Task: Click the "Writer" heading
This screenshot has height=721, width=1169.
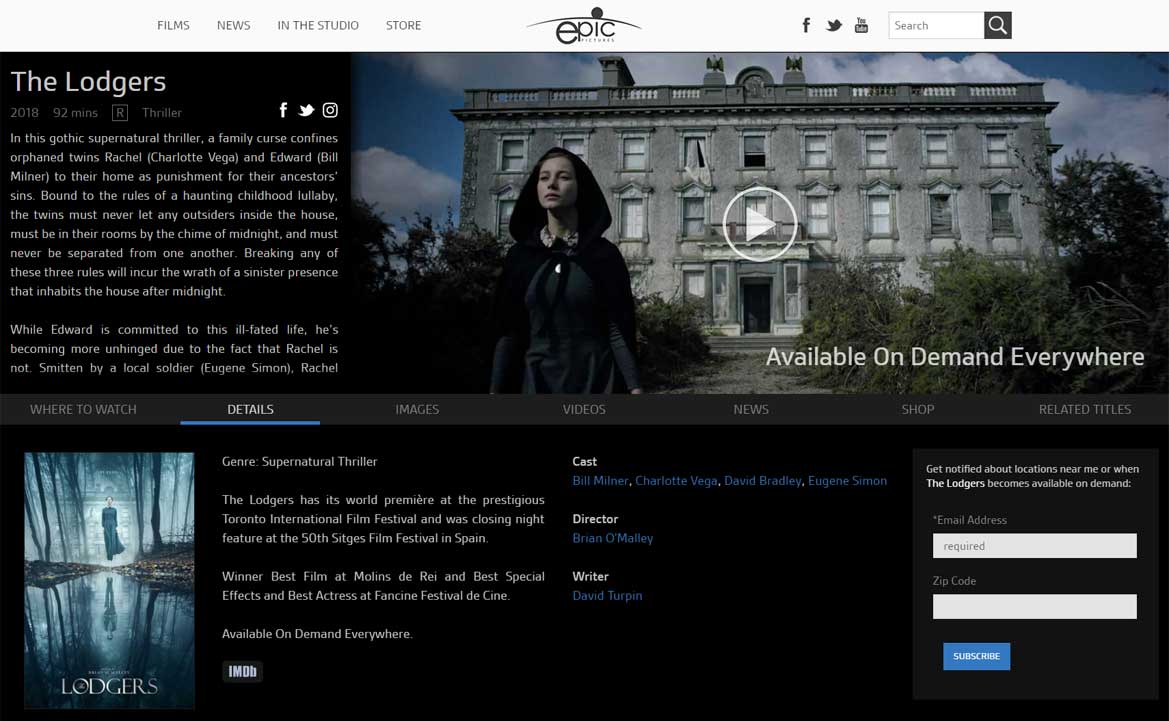Action: point(590,576)
